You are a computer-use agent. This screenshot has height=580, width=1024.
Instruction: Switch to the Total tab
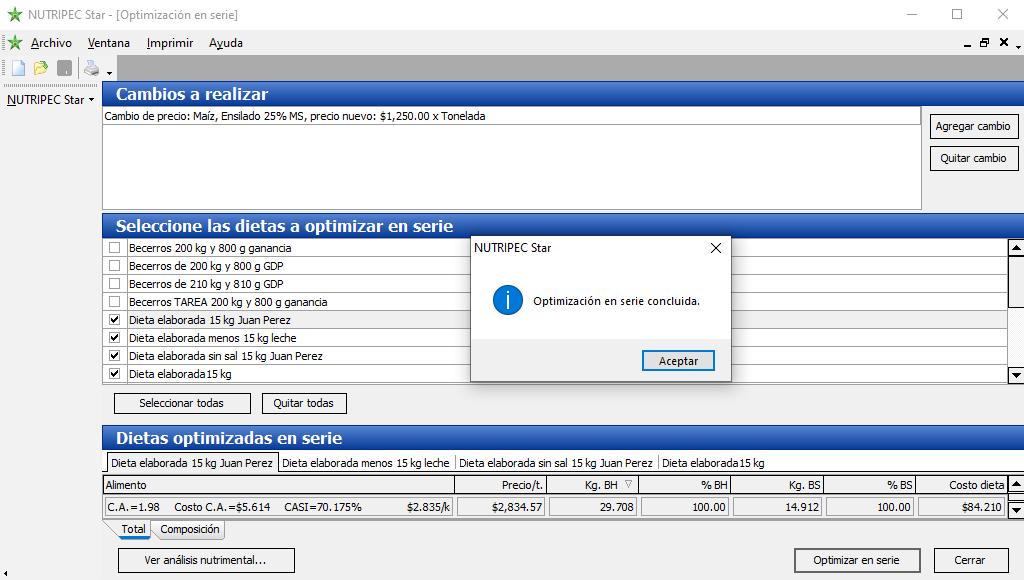tap(133, 529)
